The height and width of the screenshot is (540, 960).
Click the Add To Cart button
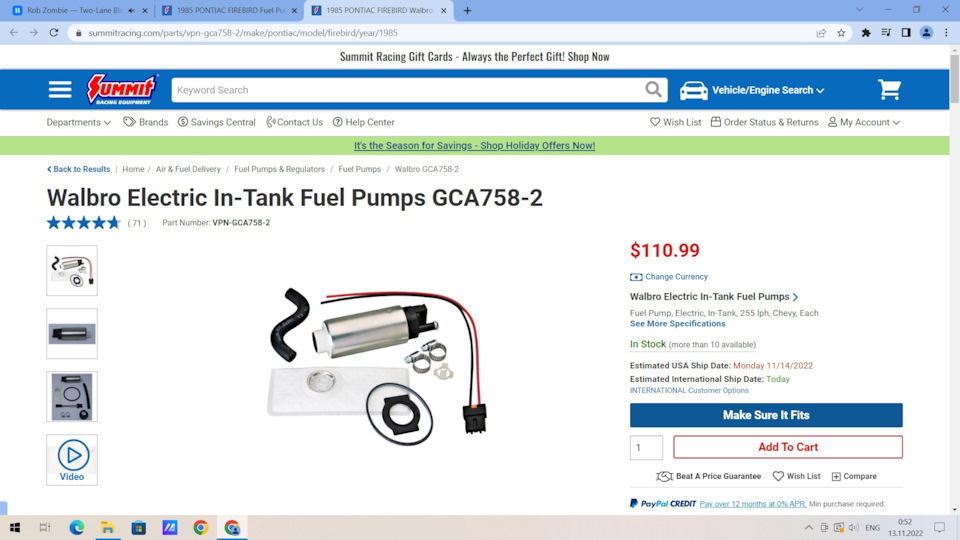click(x=788, y=447)
